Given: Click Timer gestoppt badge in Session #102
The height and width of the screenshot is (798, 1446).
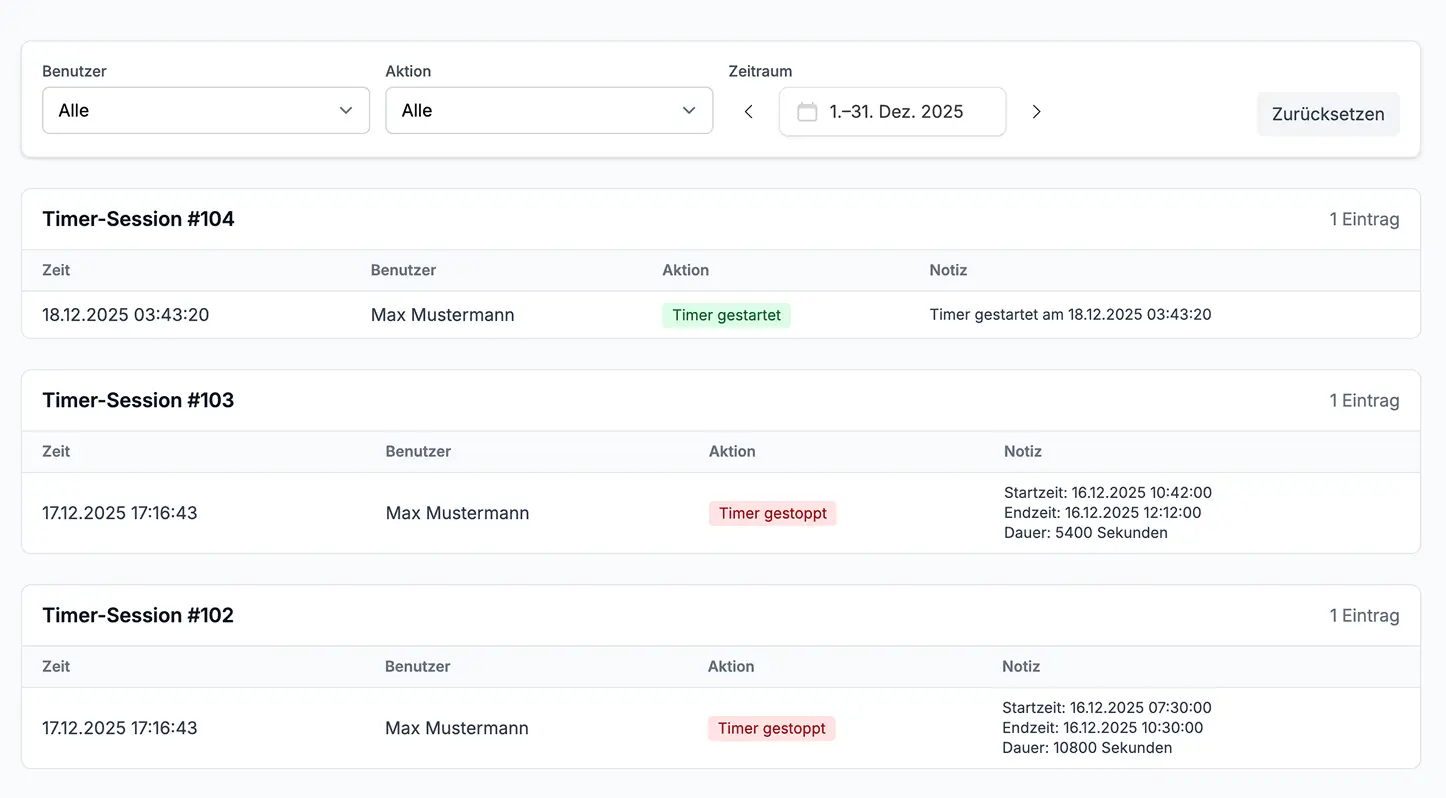Looking at the screenshot, I should click(771, 728).
